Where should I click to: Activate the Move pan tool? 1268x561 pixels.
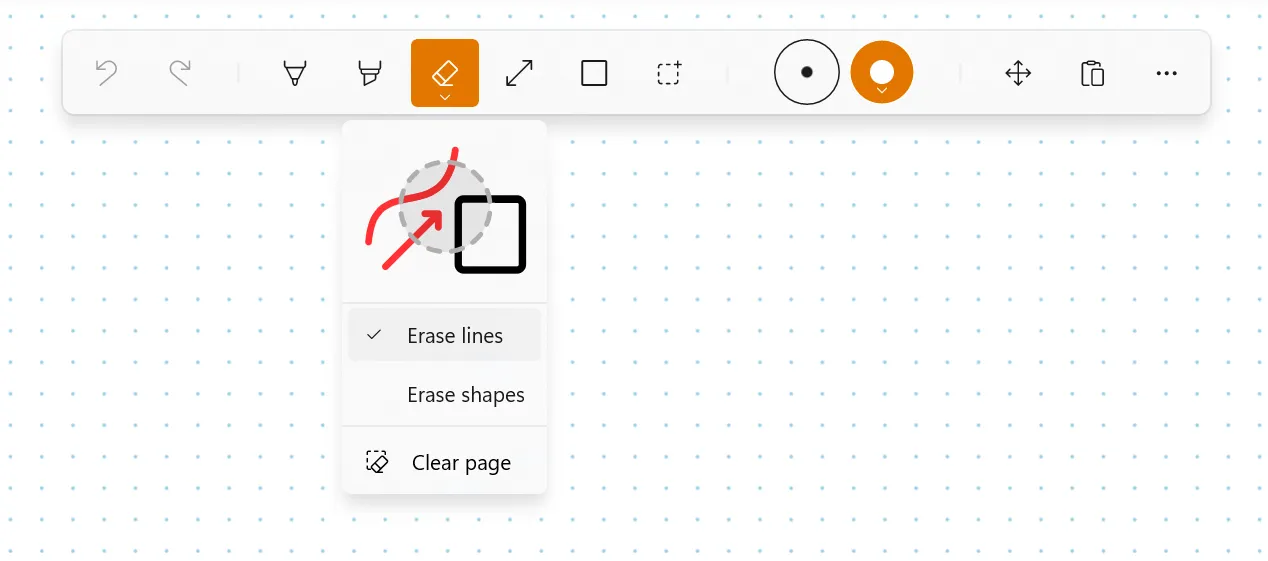(1018, 73)
